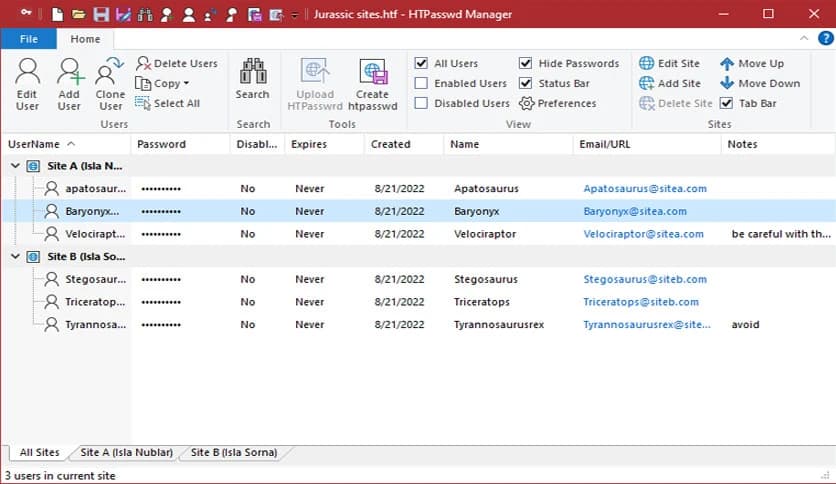Open Preferences gear in View group
The width and height of the screenshot is (836, 484).
[x=527, y=104]
